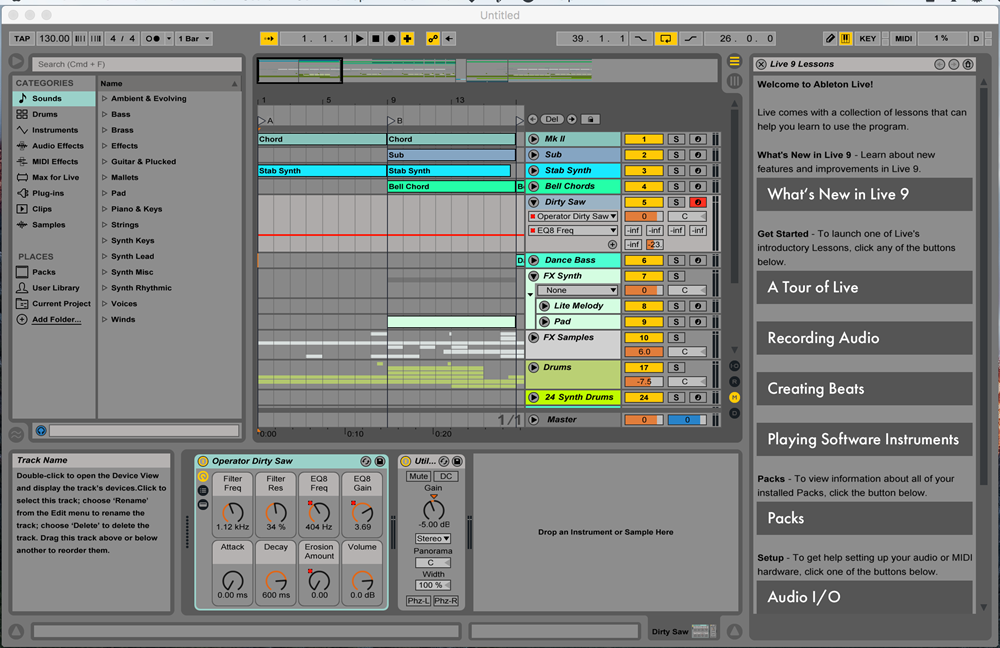Screen dimensions: 1000x648
Task: Save the Operator Dirty Saw preset
Action: tap(380, 461)
